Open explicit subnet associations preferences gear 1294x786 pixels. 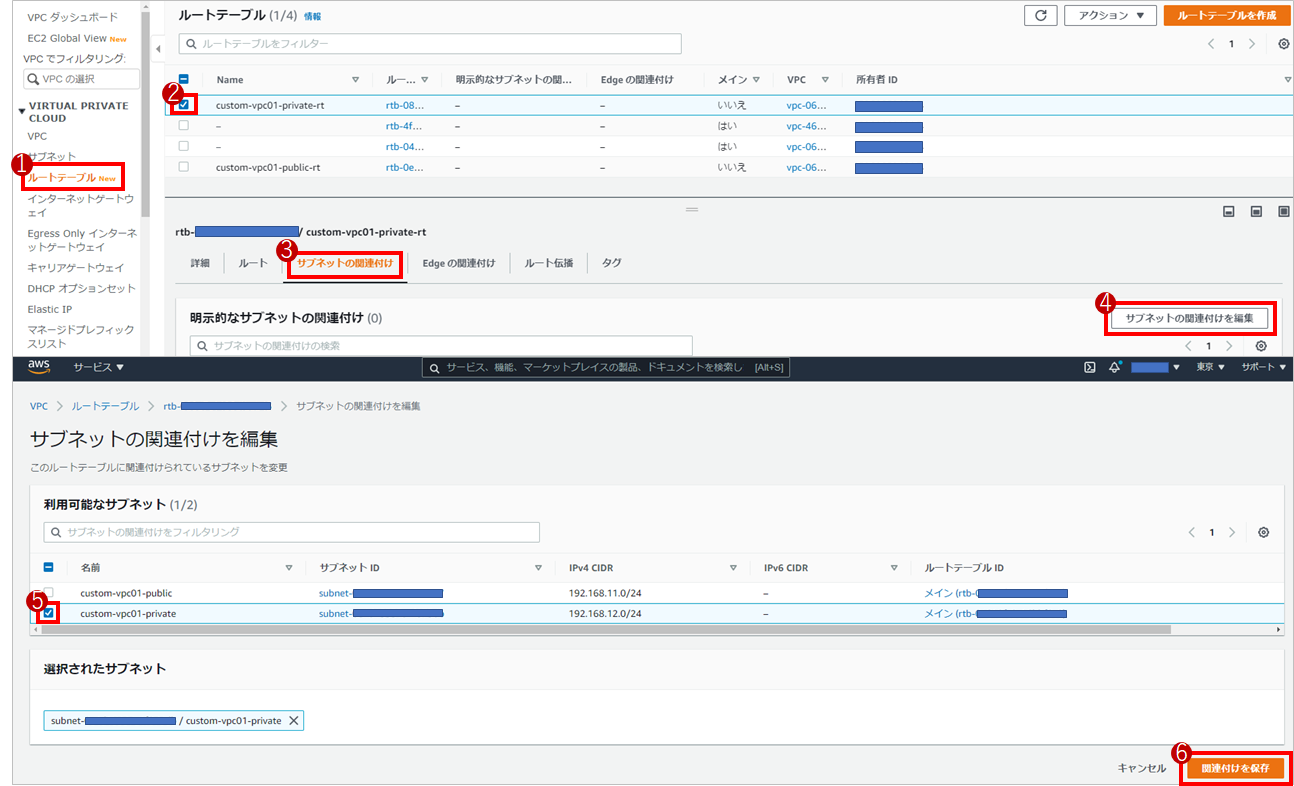(1261, 346)
